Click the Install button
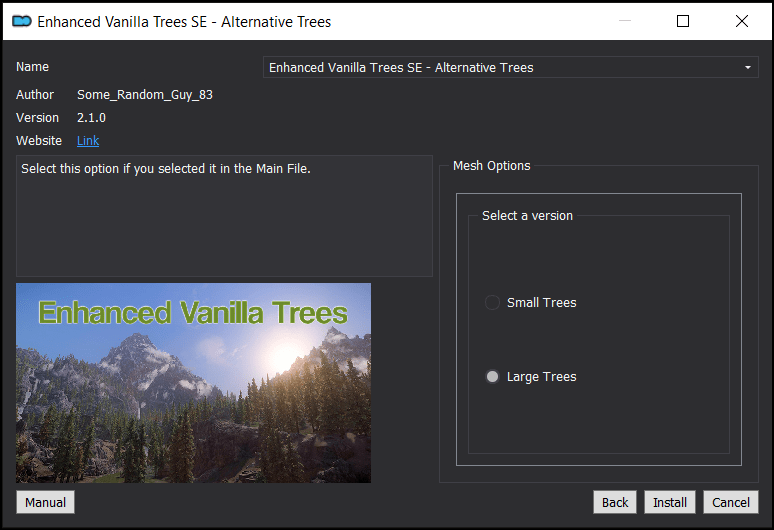This screenshot has height=530, width=774. (x=669, y=502)
